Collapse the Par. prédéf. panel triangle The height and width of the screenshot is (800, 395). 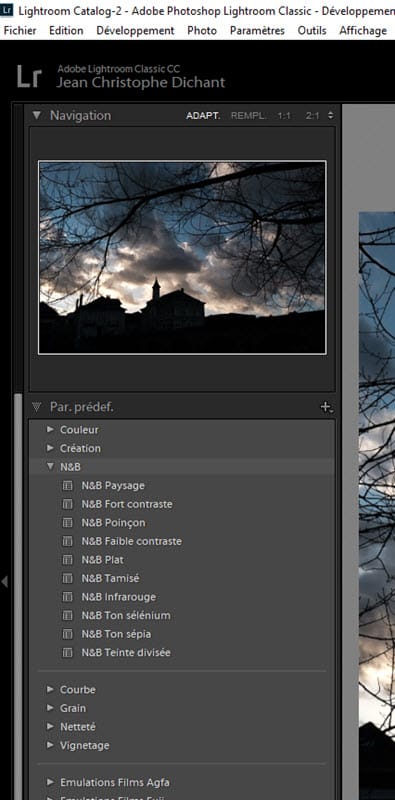tap(36, 407)
